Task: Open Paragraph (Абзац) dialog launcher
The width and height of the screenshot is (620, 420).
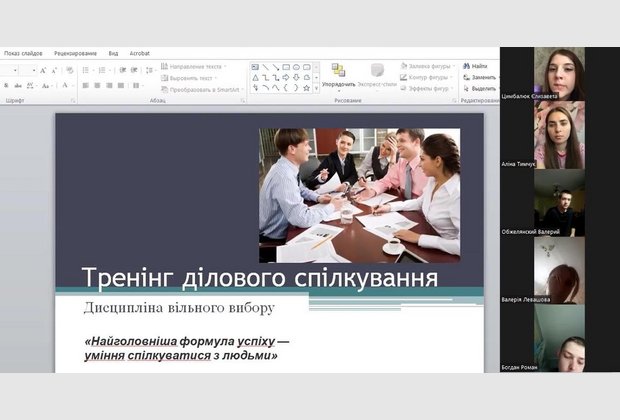Action: pos(242,101)
